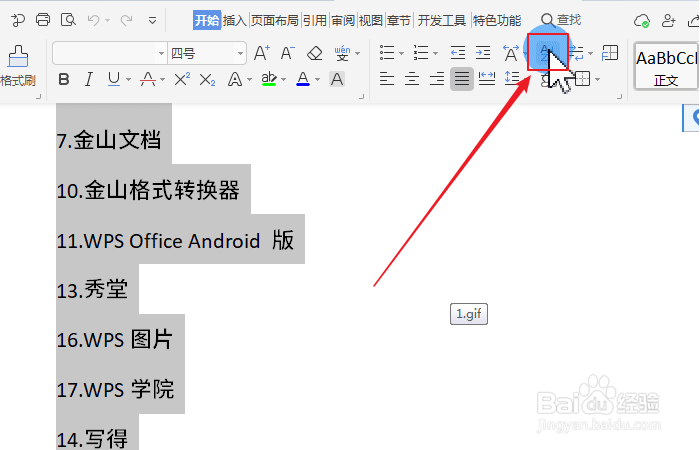Click the green highlight color ab button
This screenshot has height=450, width=700.
(x=269, y=79)
